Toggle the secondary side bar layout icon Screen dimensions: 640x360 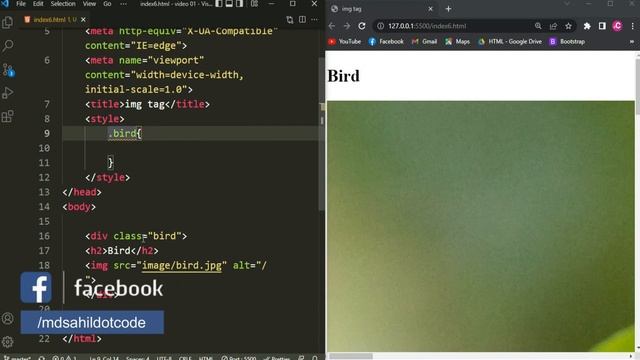[x=240, y=4]
